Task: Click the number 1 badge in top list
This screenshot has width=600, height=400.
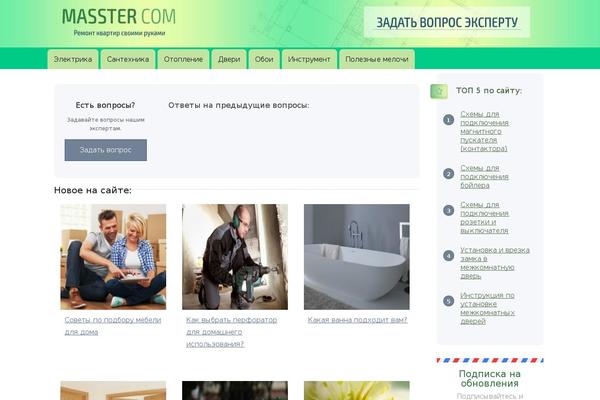Action: click(x=448, y=120)
